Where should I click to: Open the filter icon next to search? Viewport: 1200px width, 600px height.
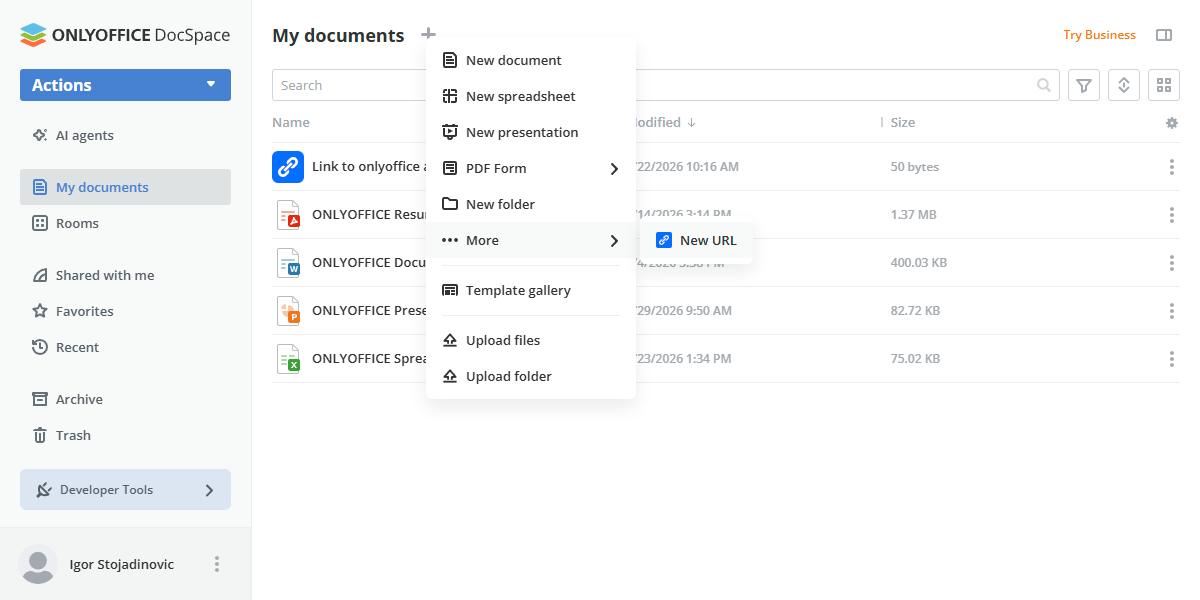[x=1084, y=86]
